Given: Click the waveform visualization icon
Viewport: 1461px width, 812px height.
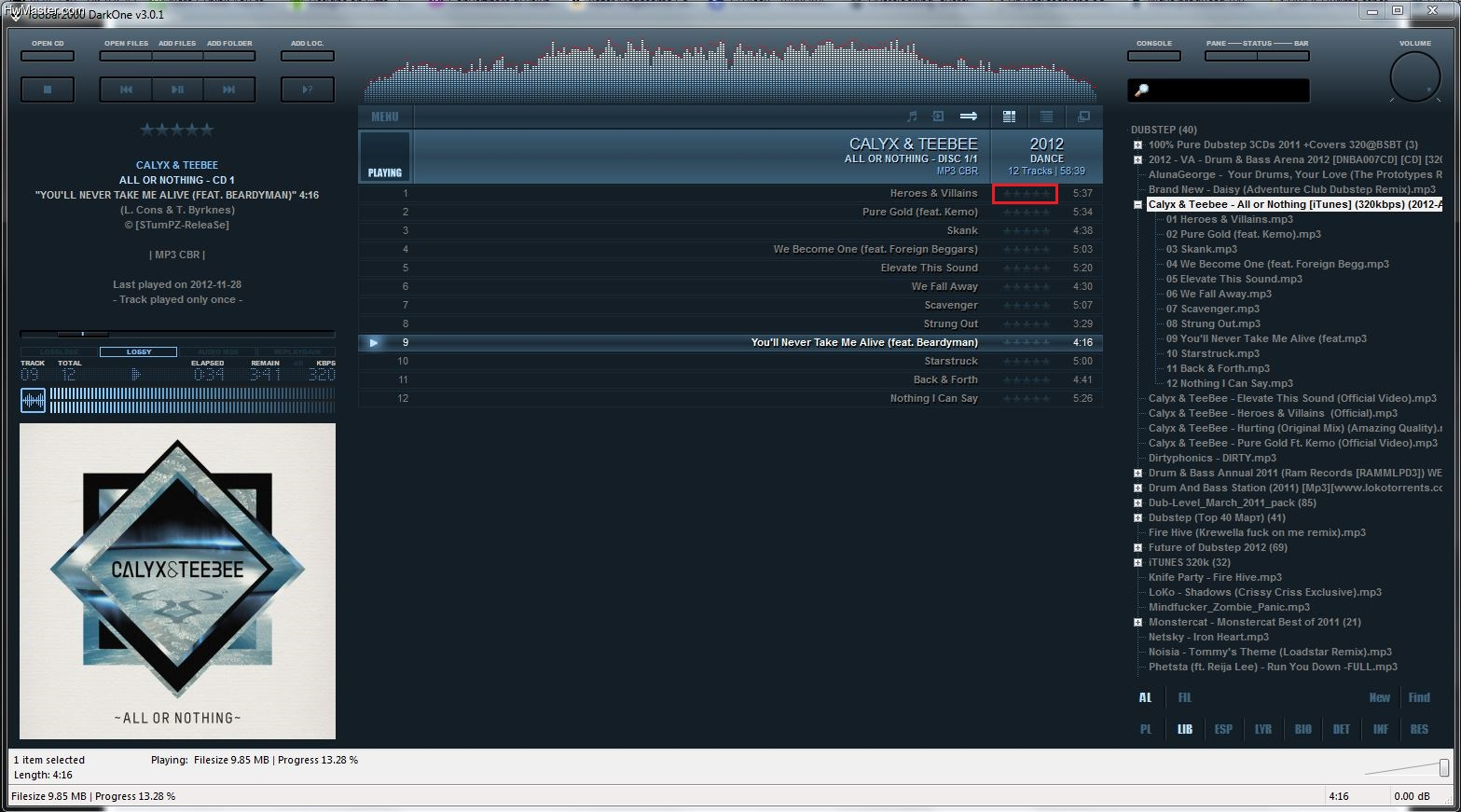Looking at the screenshot, I should 33,401.
